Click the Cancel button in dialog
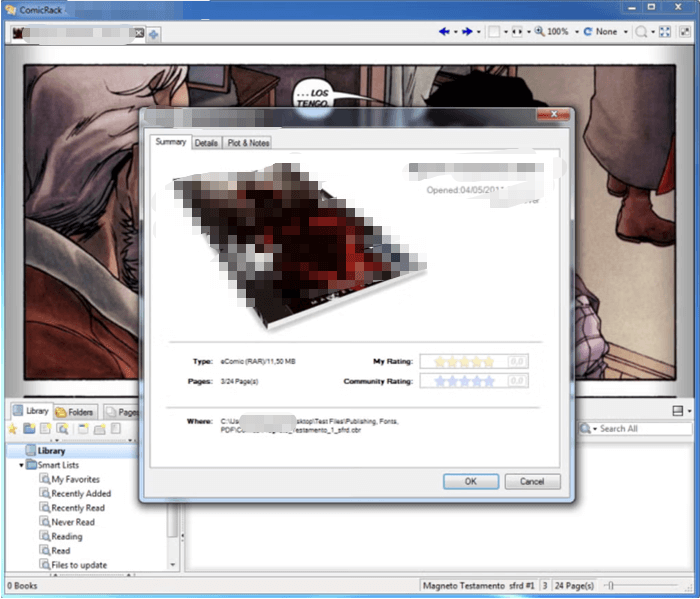 [532, 481]
